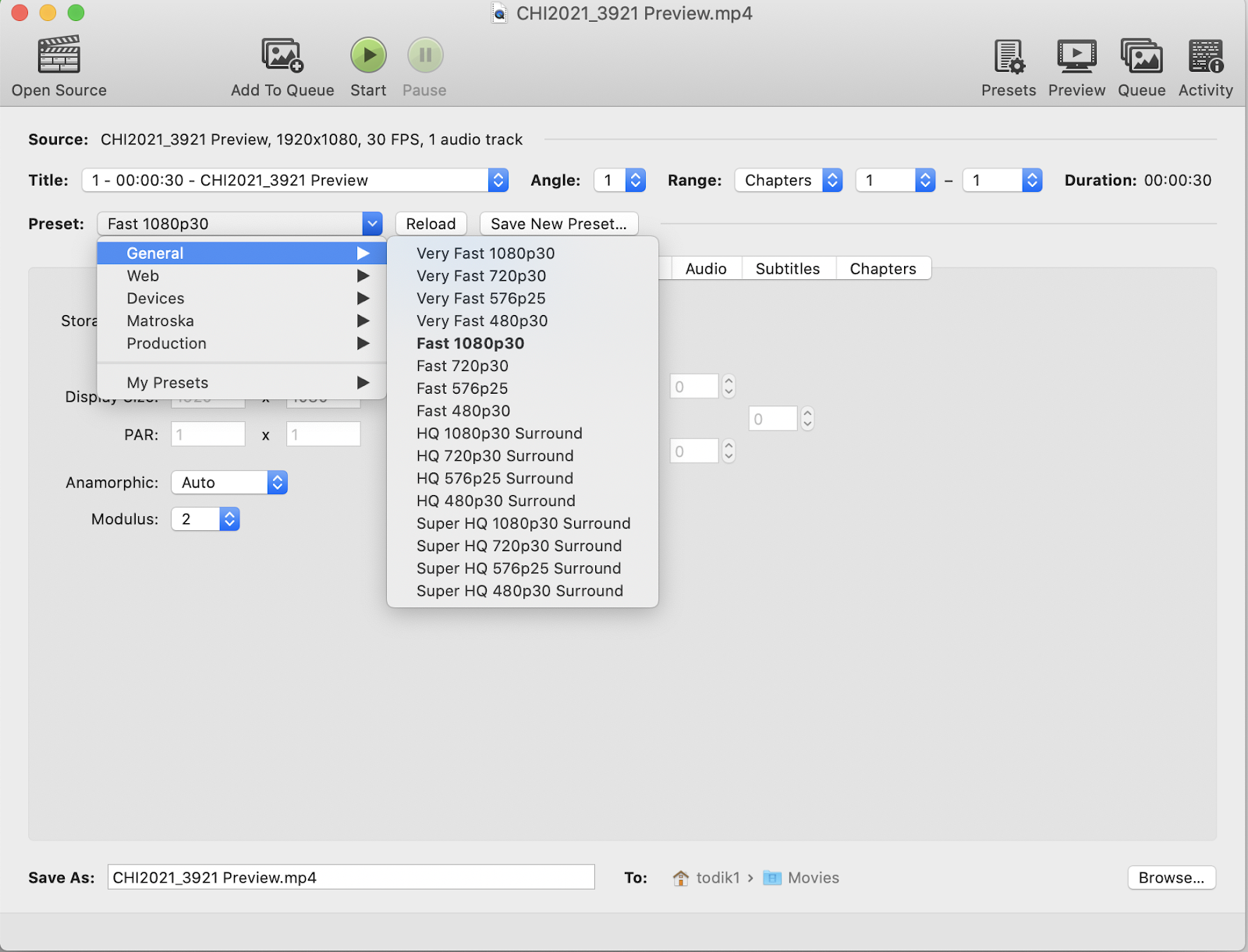Select Super HQ 1080p30 Surround preset
1248x952 pixels.
pos(523,524)
